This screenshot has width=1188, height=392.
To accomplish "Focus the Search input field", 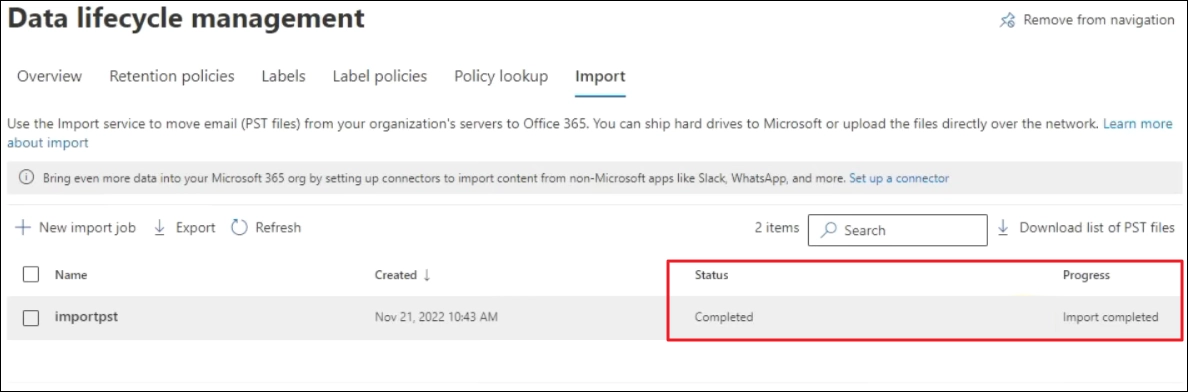I will pos(897,230).
